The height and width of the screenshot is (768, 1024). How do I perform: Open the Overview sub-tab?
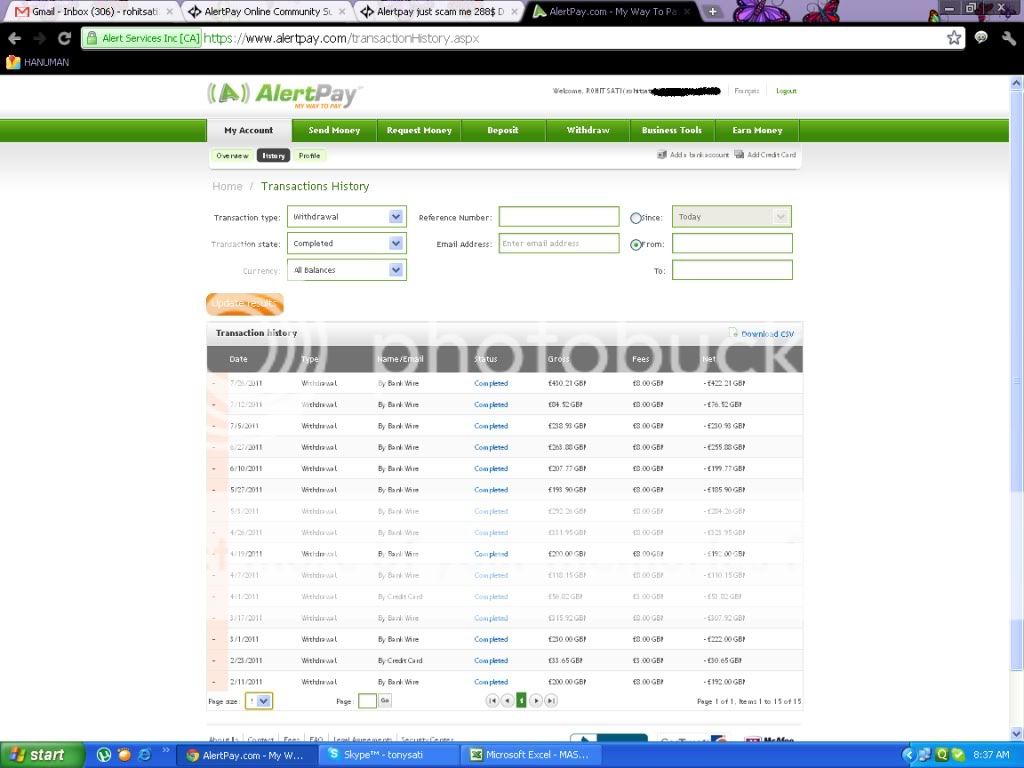pos(232,155)
